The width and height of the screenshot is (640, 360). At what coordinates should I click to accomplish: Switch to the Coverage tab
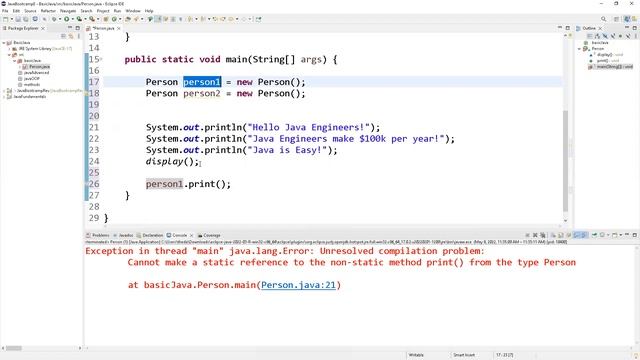(209, 235)
